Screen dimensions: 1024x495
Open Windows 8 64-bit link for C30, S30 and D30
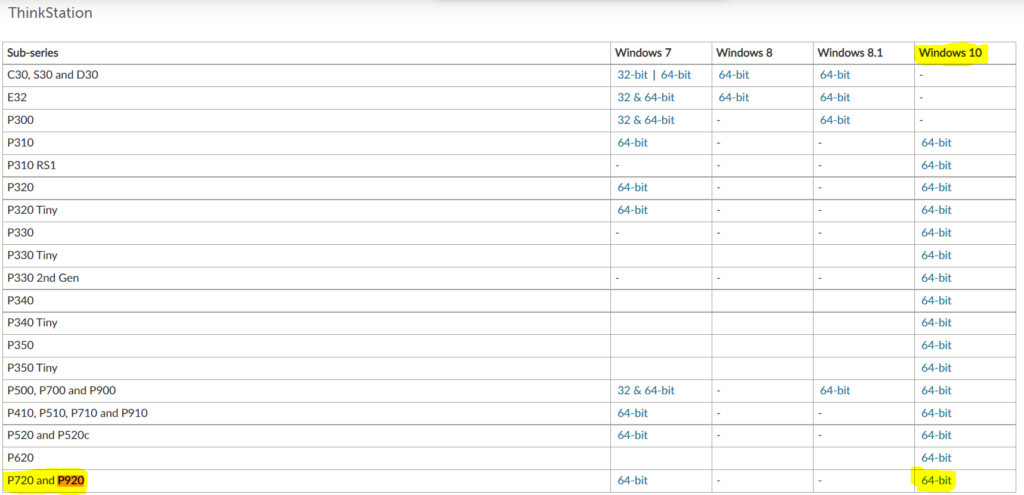734,75
